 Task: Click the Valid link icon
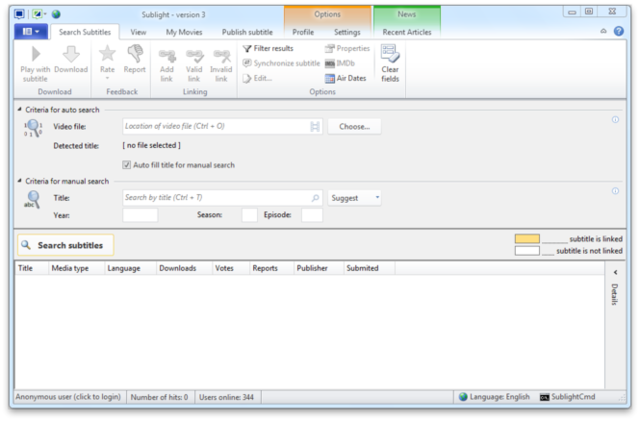194,56
